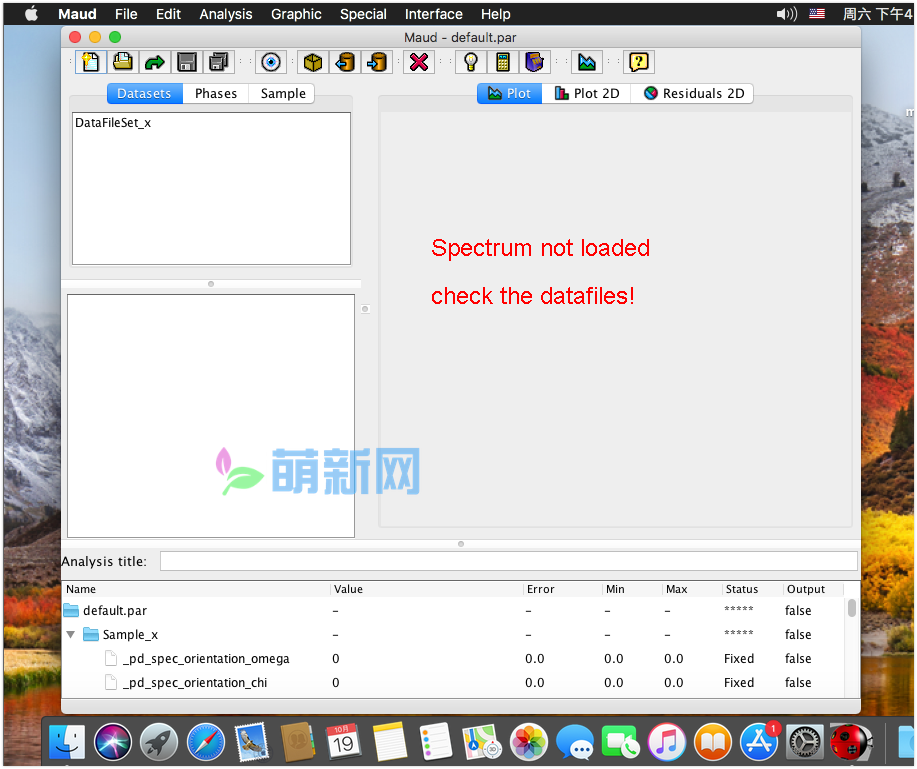Screen dimensions: 917x769
Task: Click the parameter table scrollbar thumb
Action: pos(852,608)
